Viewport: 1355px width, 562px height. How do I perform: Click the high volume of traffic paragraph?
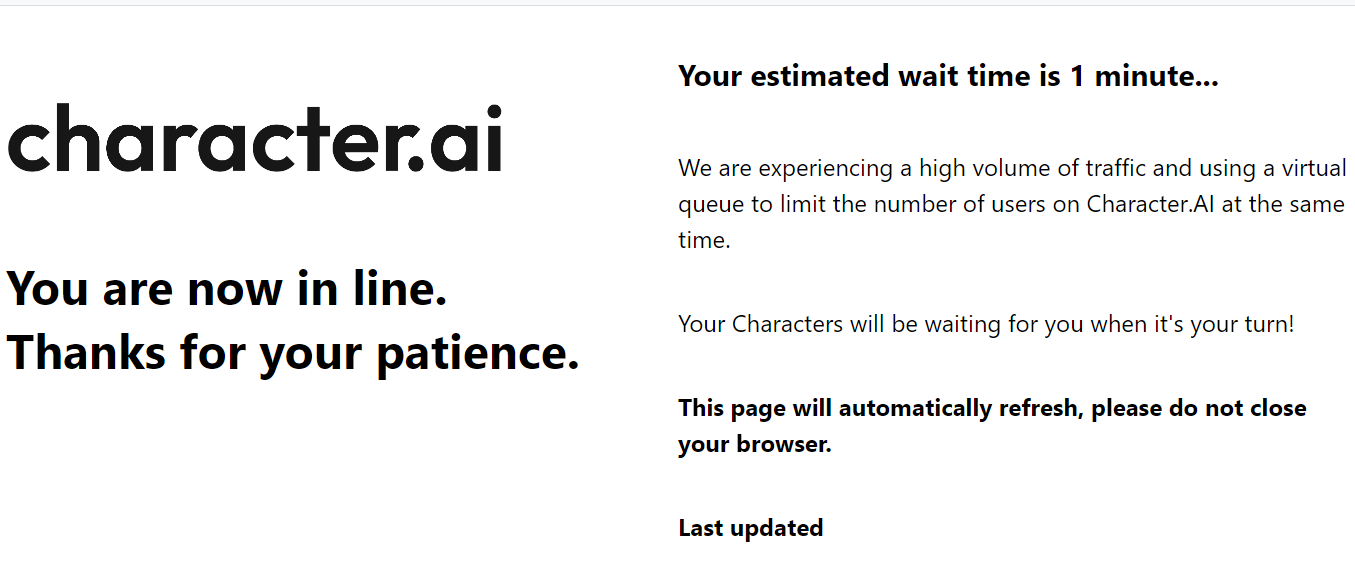click(x=1011, y=204)
